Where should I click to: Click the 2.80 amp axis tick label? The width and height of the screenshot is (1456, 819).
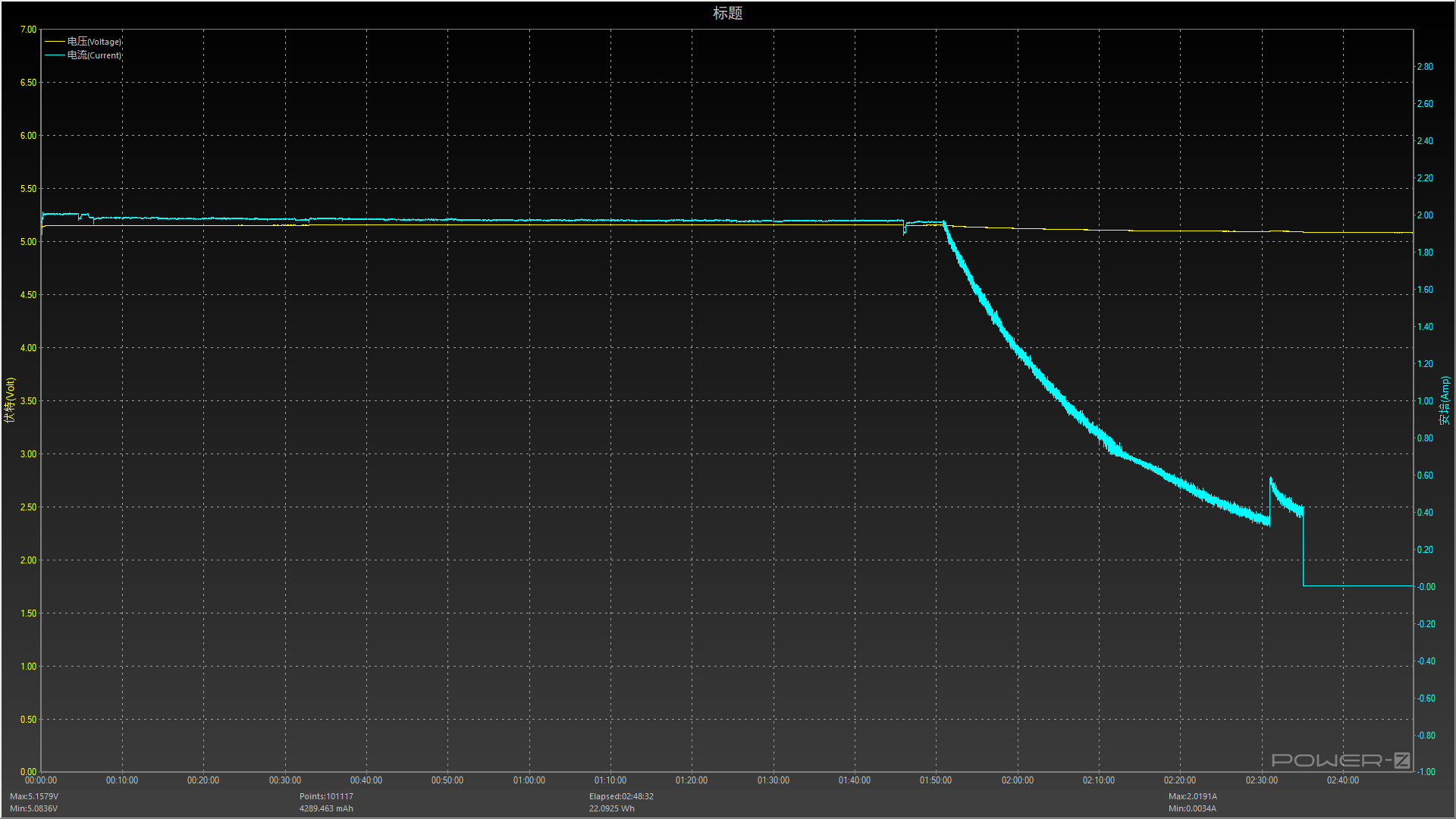pyautogui.click(x=1425, y=67)
